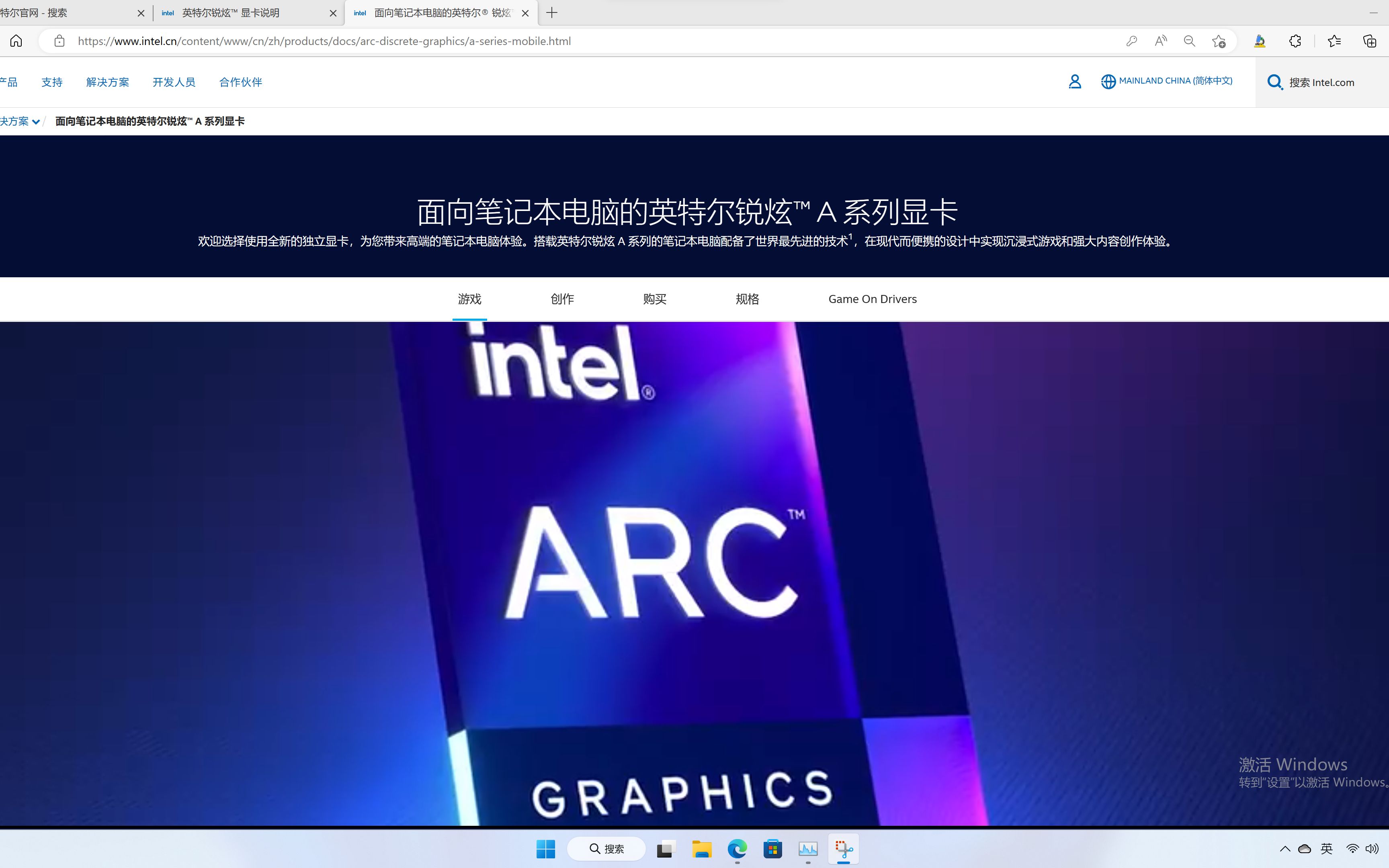Click breadcrumb title 面向笔记本电脑的英特尔锐炫™ A 系列显卡
1389x868 pixels.
click(x=150, y=121)
